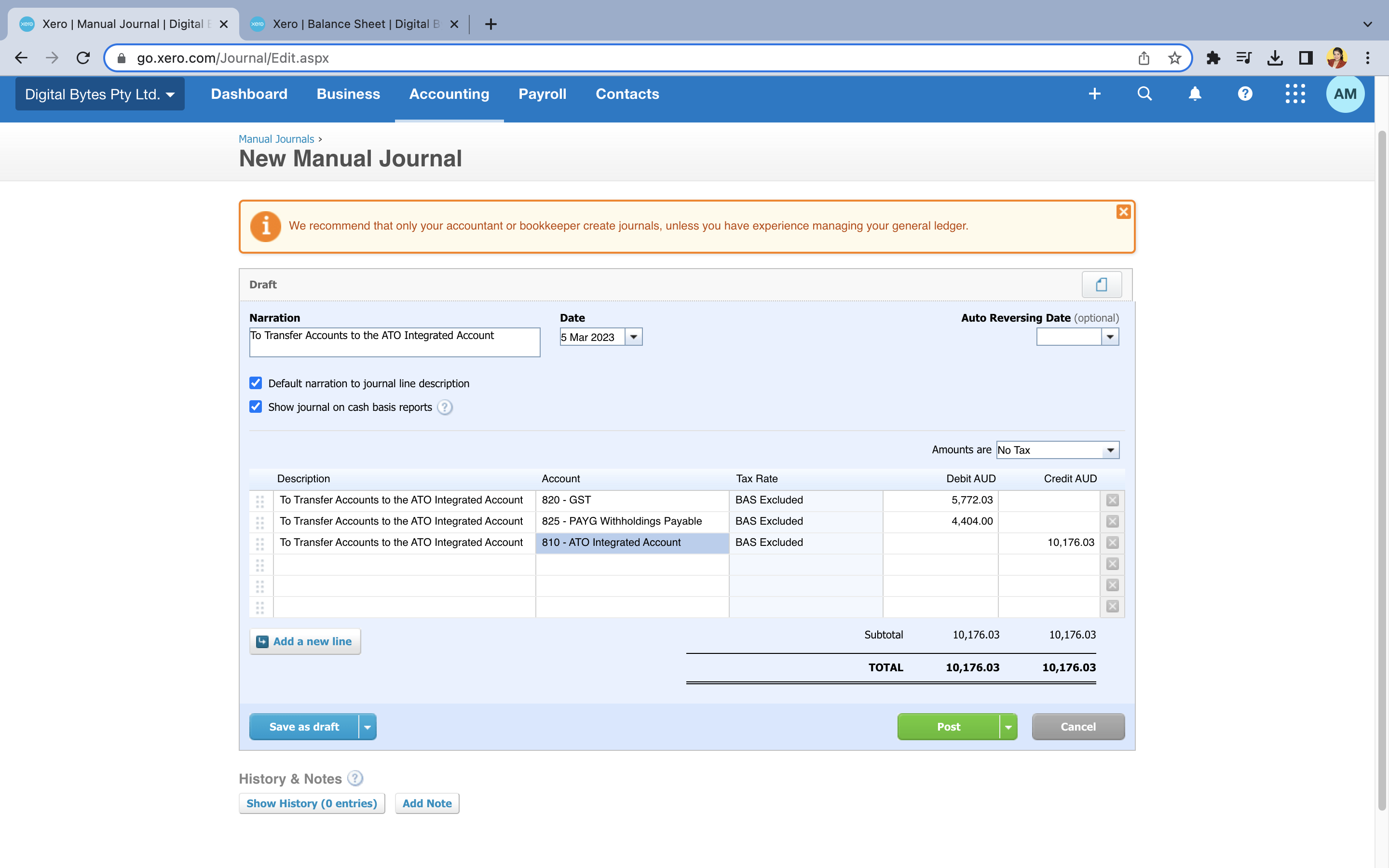Open the Xero apps grid menu
This screenshot has width=1389, height=868.
click(1295, 94)
